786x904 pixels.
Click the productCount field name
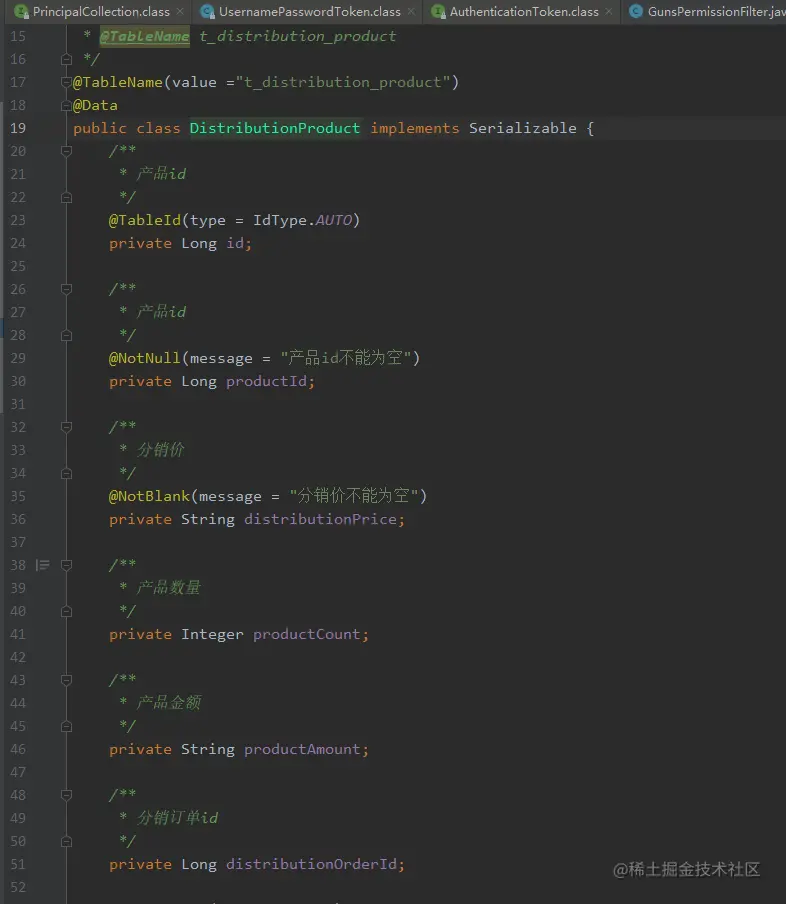307,634
